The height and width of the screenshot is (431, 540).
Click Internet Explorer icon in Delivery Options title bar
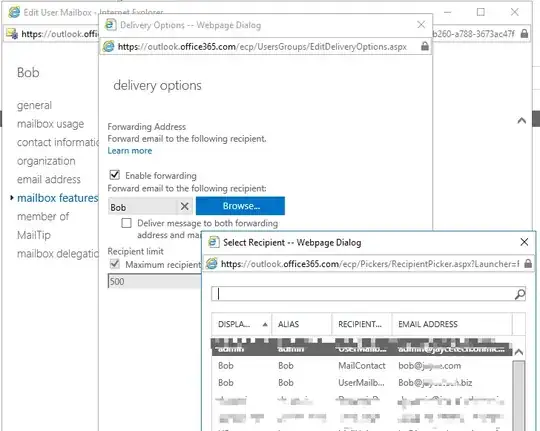[110, 25]
